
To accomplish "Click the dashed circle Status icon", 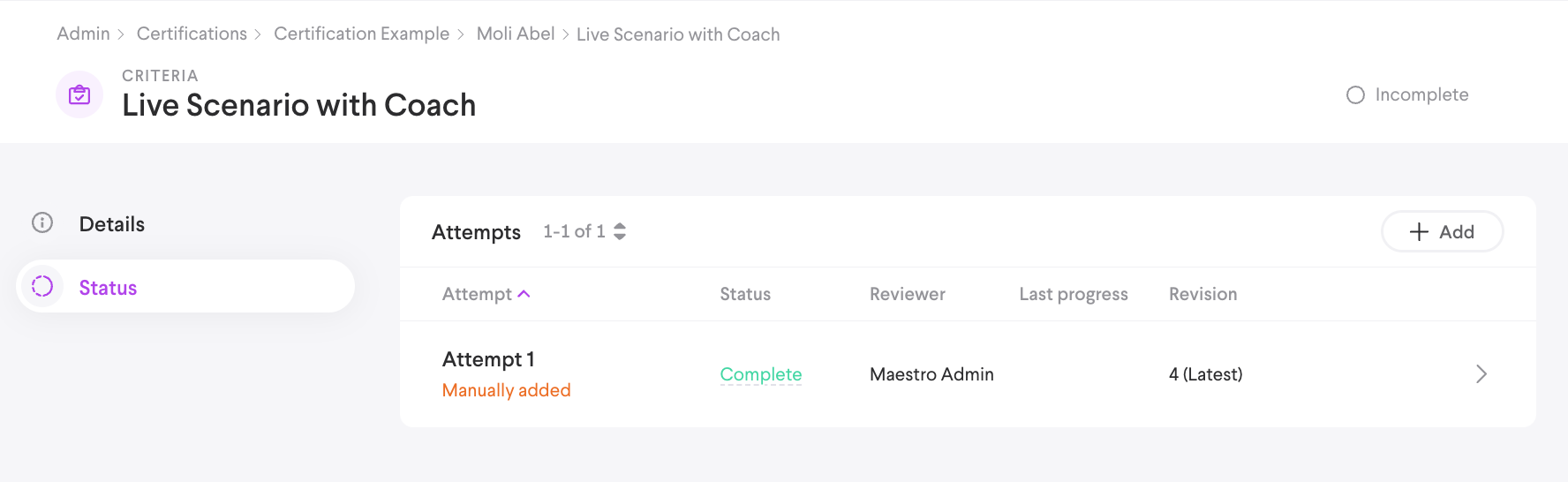I will click(x=42, y=286).
